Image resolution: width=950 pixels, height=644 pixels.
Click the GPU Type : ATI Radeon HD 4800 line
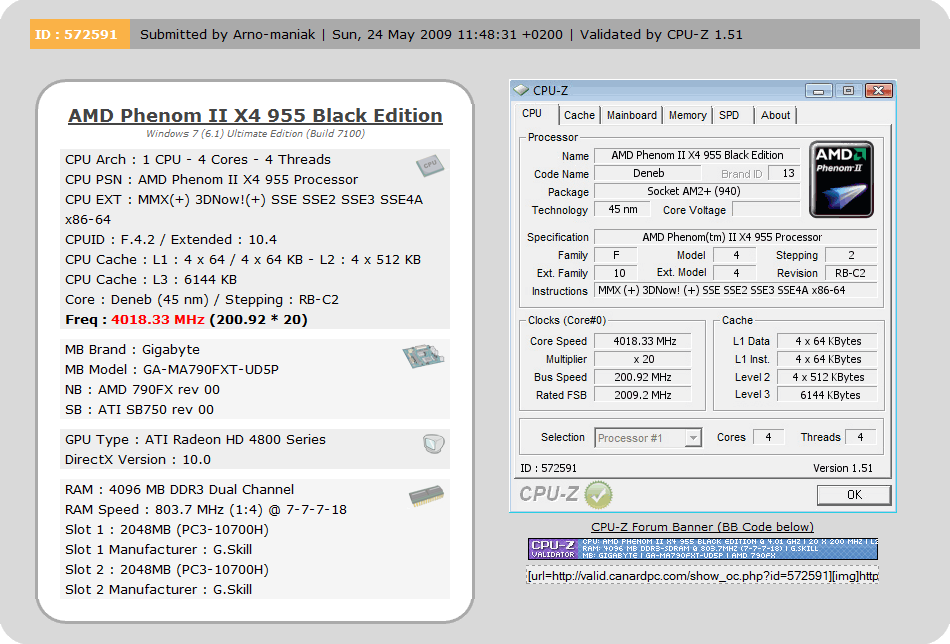(195, 439)
